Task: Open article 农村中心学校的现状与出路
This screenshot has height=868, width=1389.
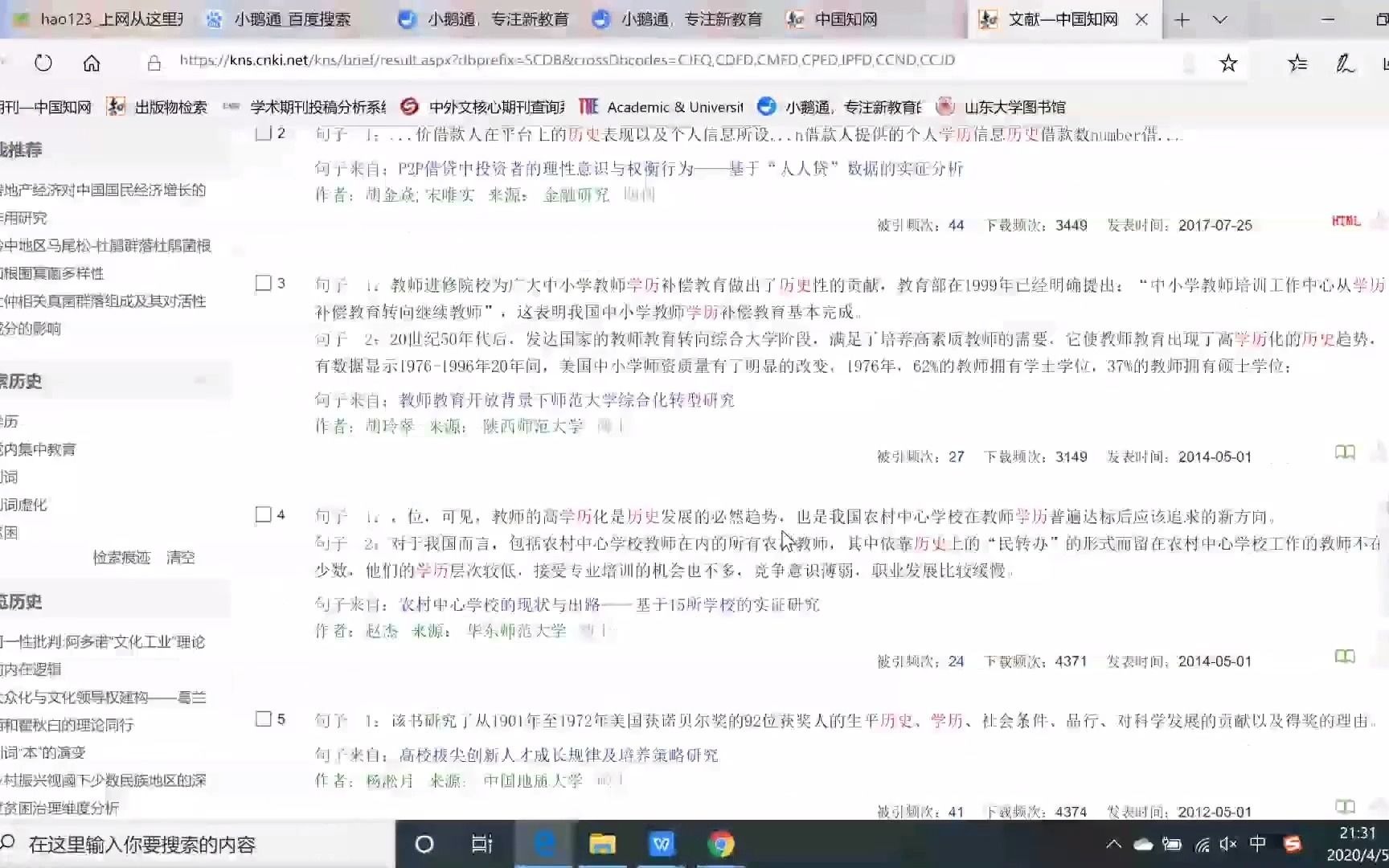Action: pos(609,604)
